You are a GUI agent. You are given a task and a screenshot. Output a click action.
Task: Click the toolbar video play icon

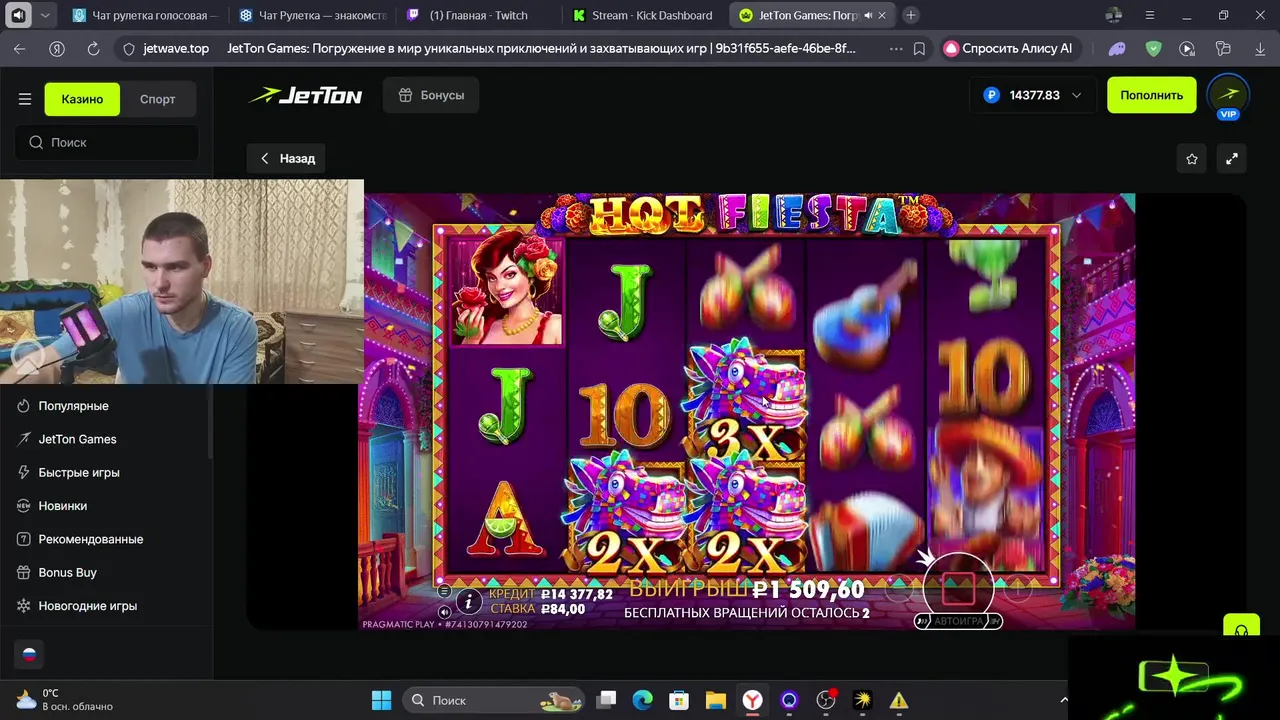point(1187,48)
